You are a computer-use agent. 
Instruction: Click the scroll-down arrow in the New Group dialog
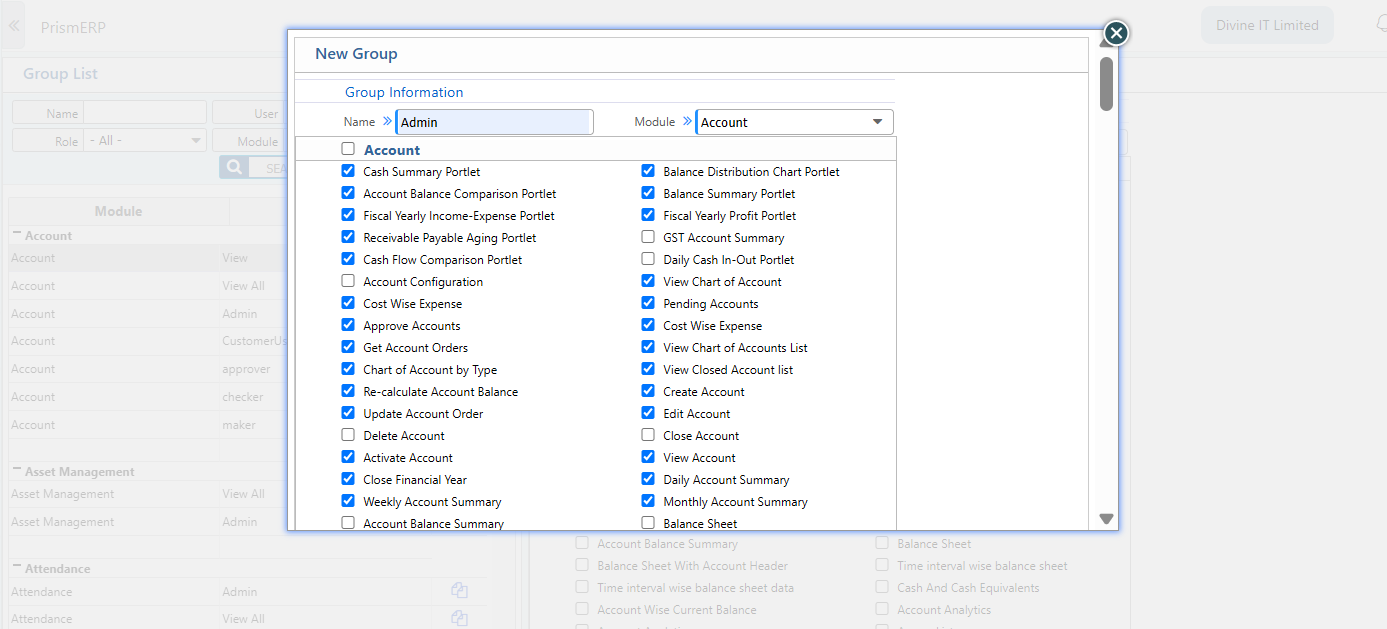tap(1106, 518)
